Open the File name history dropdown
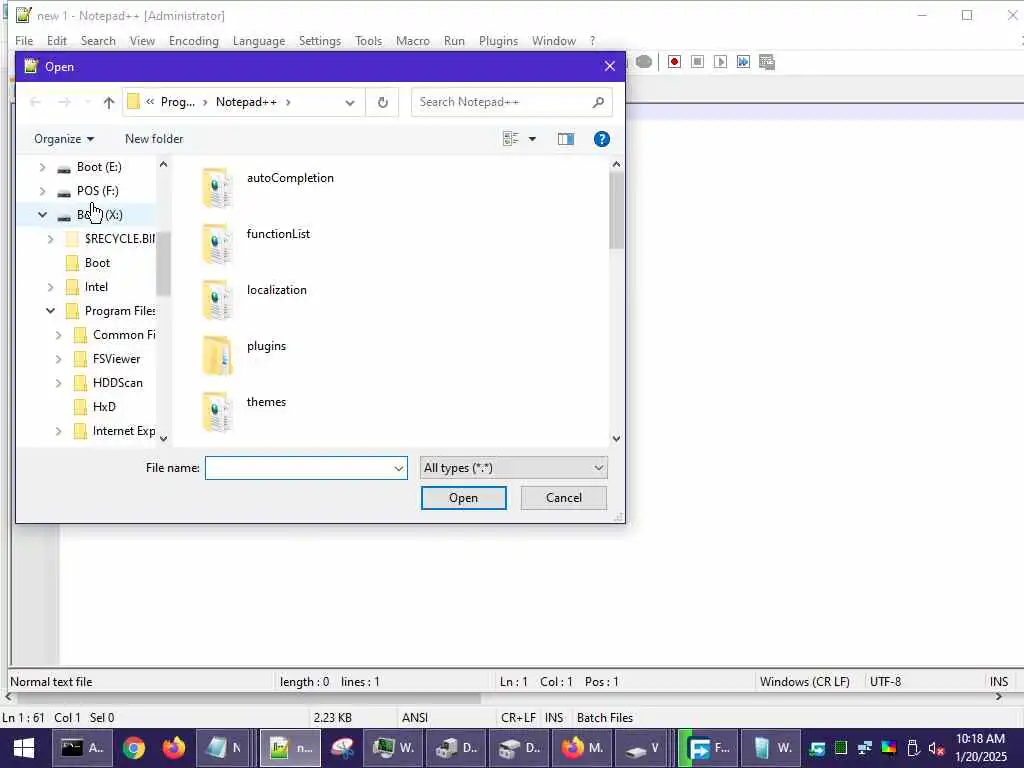This screenshot has height=768, width=1024. coord(398,468)
